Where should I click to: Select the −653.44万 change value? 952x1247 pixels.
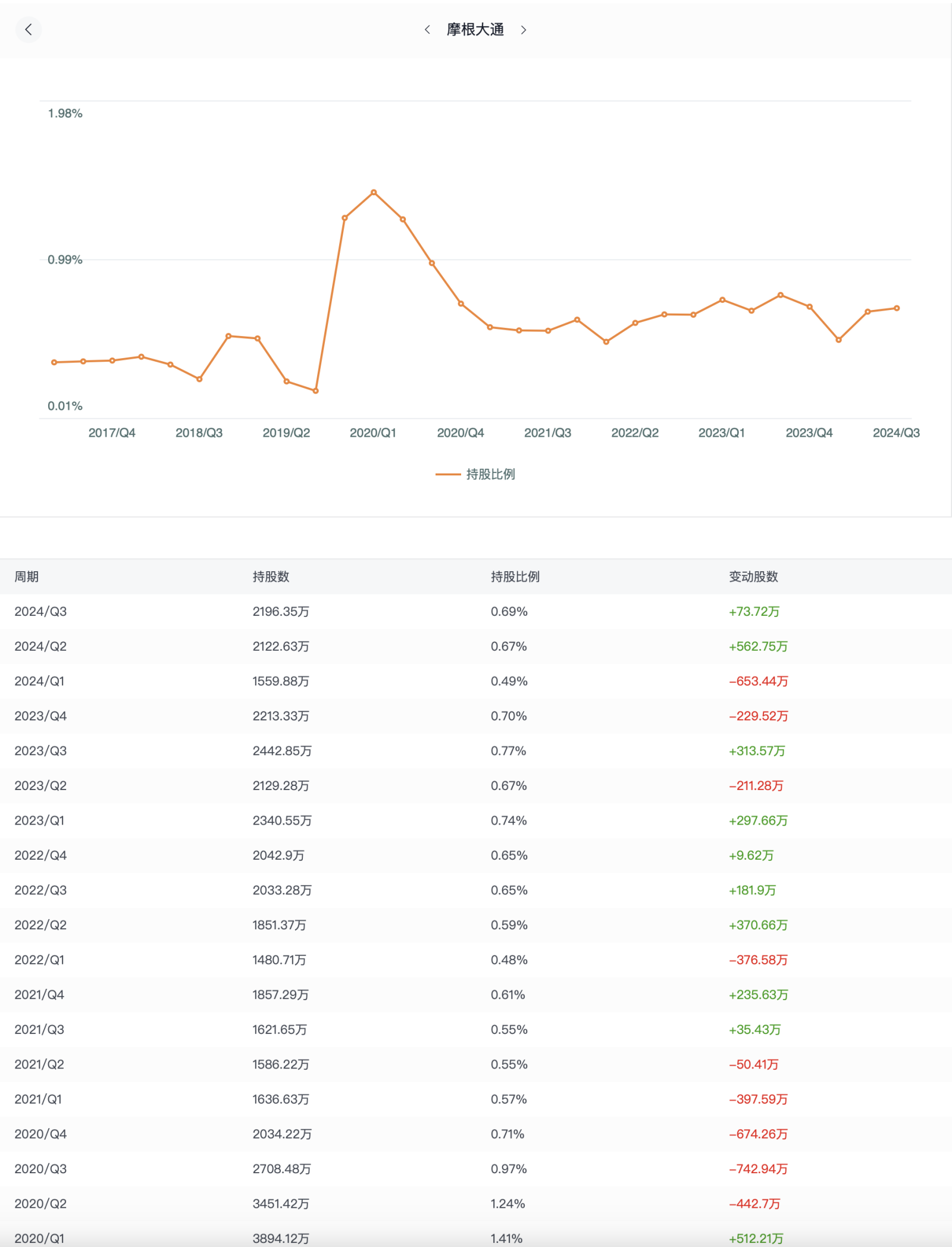[x=759, y=681]
